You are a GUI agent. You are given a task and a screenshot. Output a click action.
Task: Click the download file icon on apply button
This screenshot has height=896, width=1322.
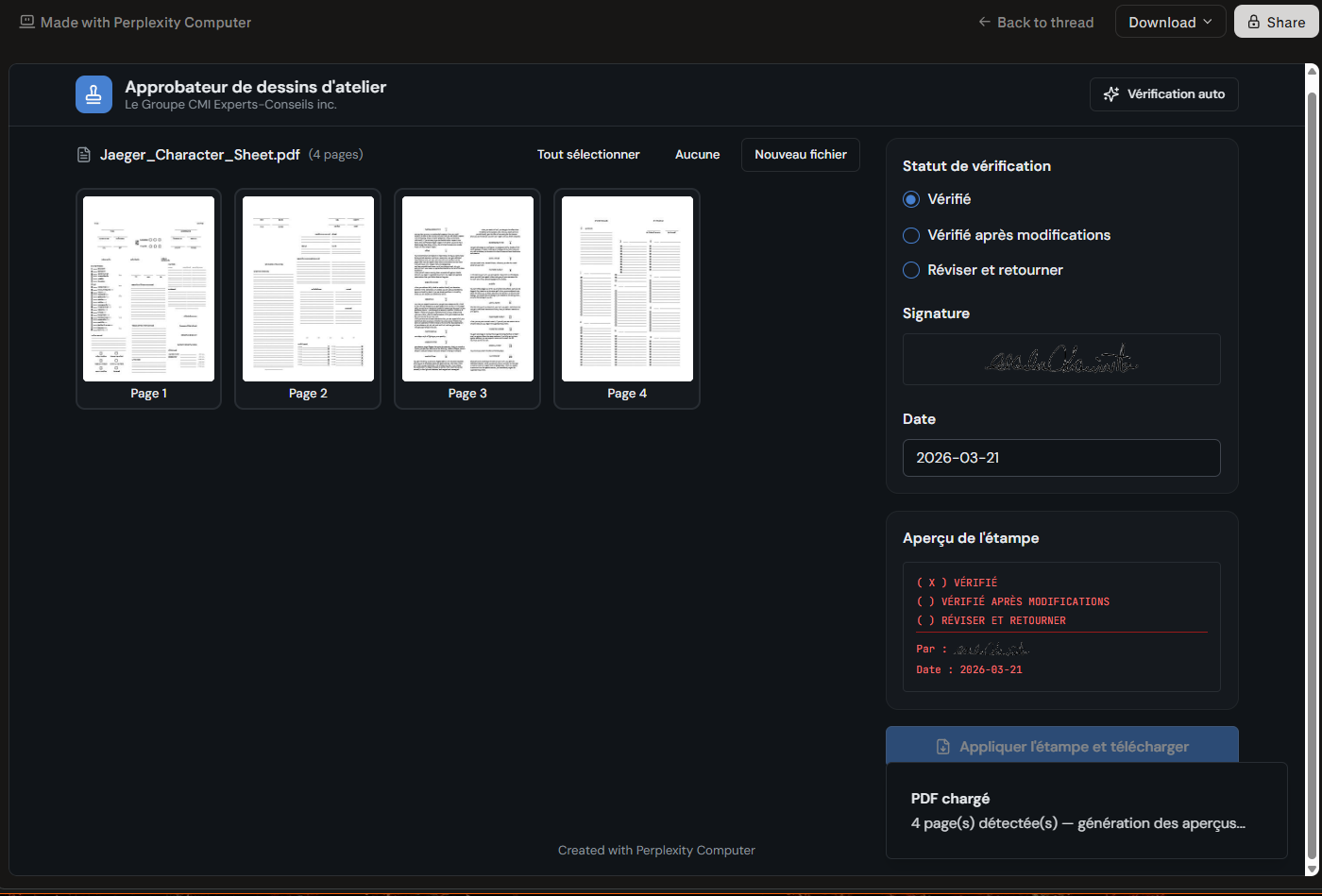(x=942, y=747)
